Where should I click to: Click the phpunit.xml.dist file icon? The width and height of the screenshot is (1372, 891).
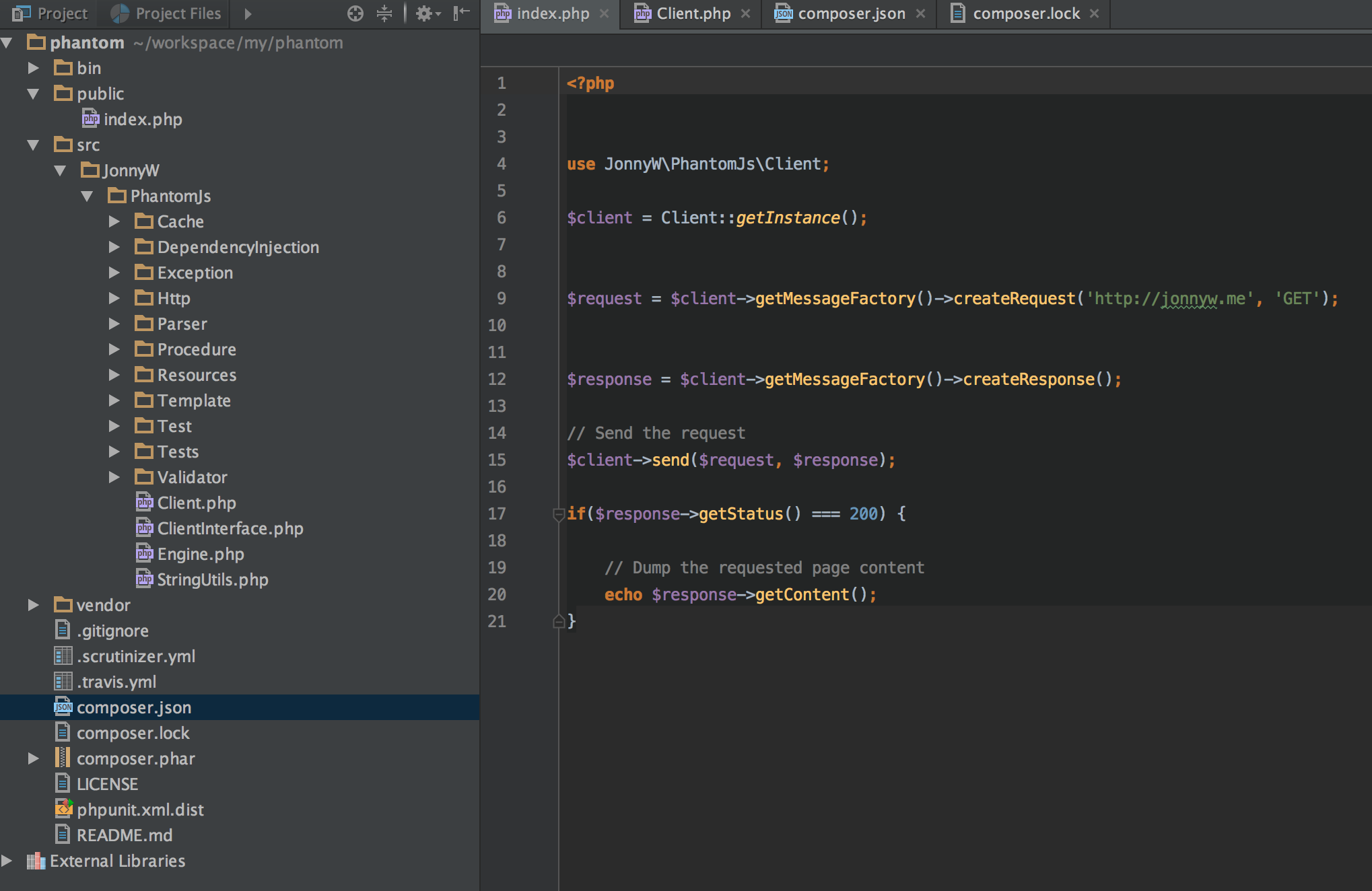pos(63,808)
